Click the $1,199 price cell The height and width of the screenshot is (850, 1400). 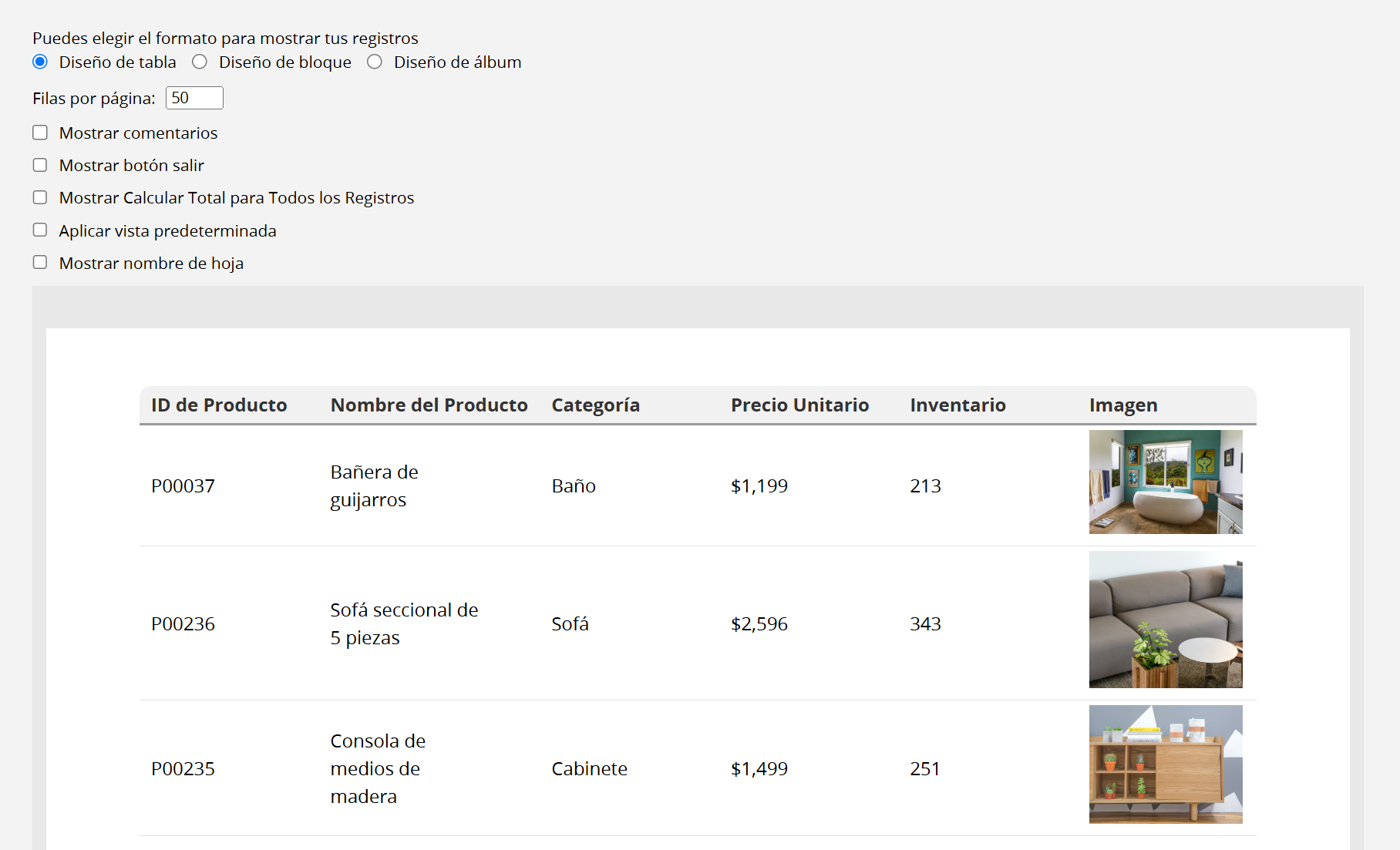point(759,486)
